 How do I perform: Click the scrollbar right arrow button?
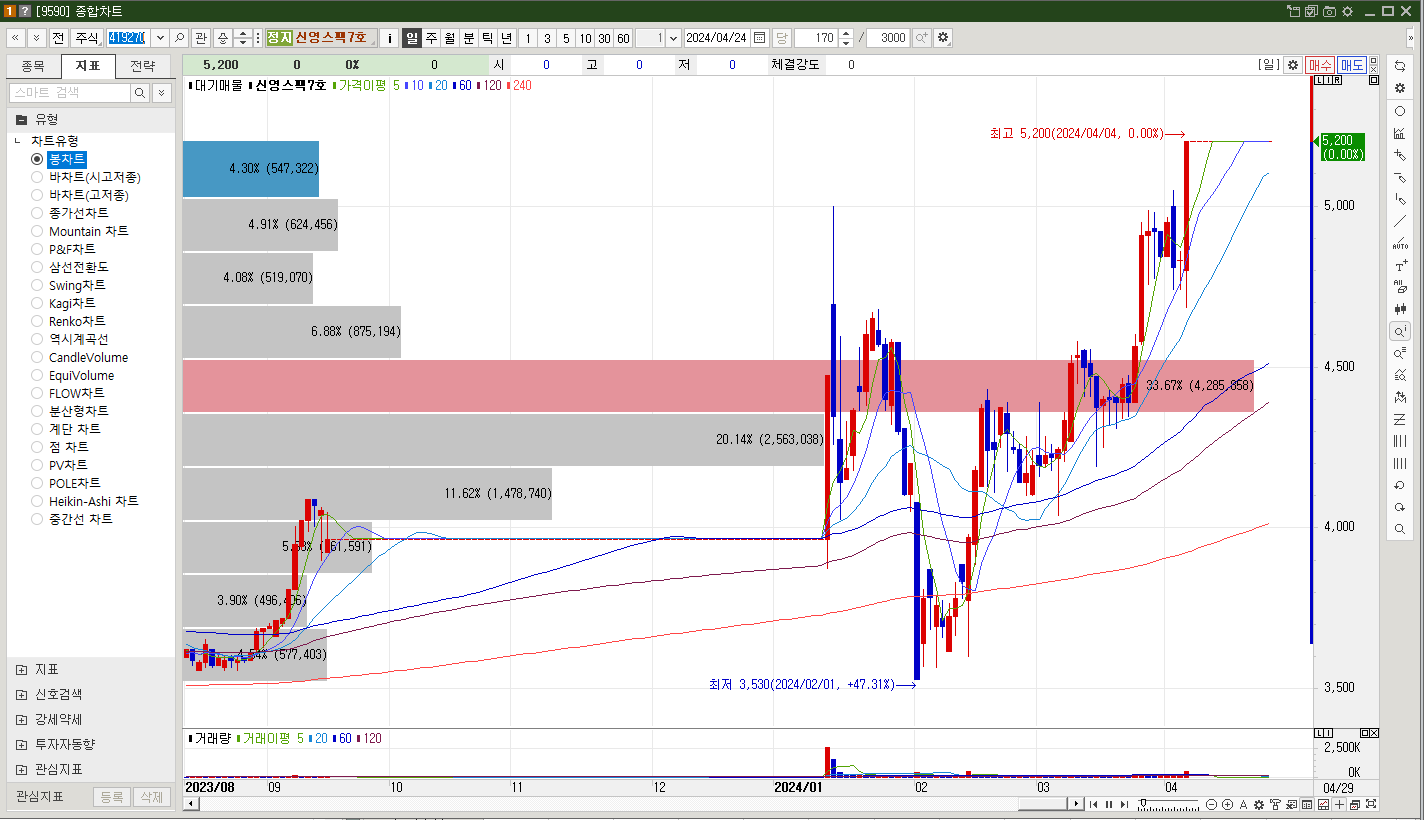(1076, 804)
